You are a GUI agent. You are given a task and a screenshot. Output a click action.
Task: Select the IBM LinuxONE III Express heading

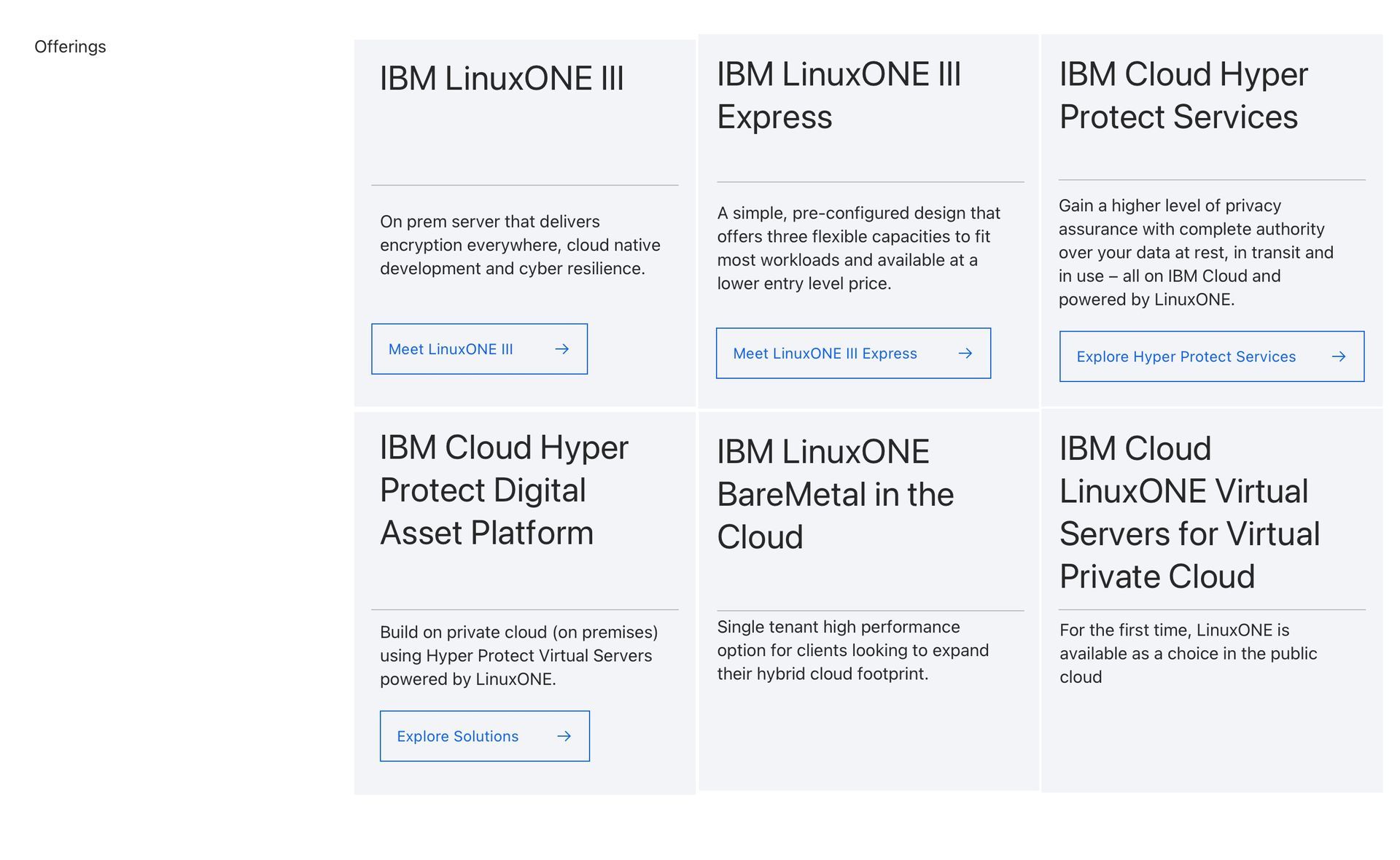(x=839, y=95)
